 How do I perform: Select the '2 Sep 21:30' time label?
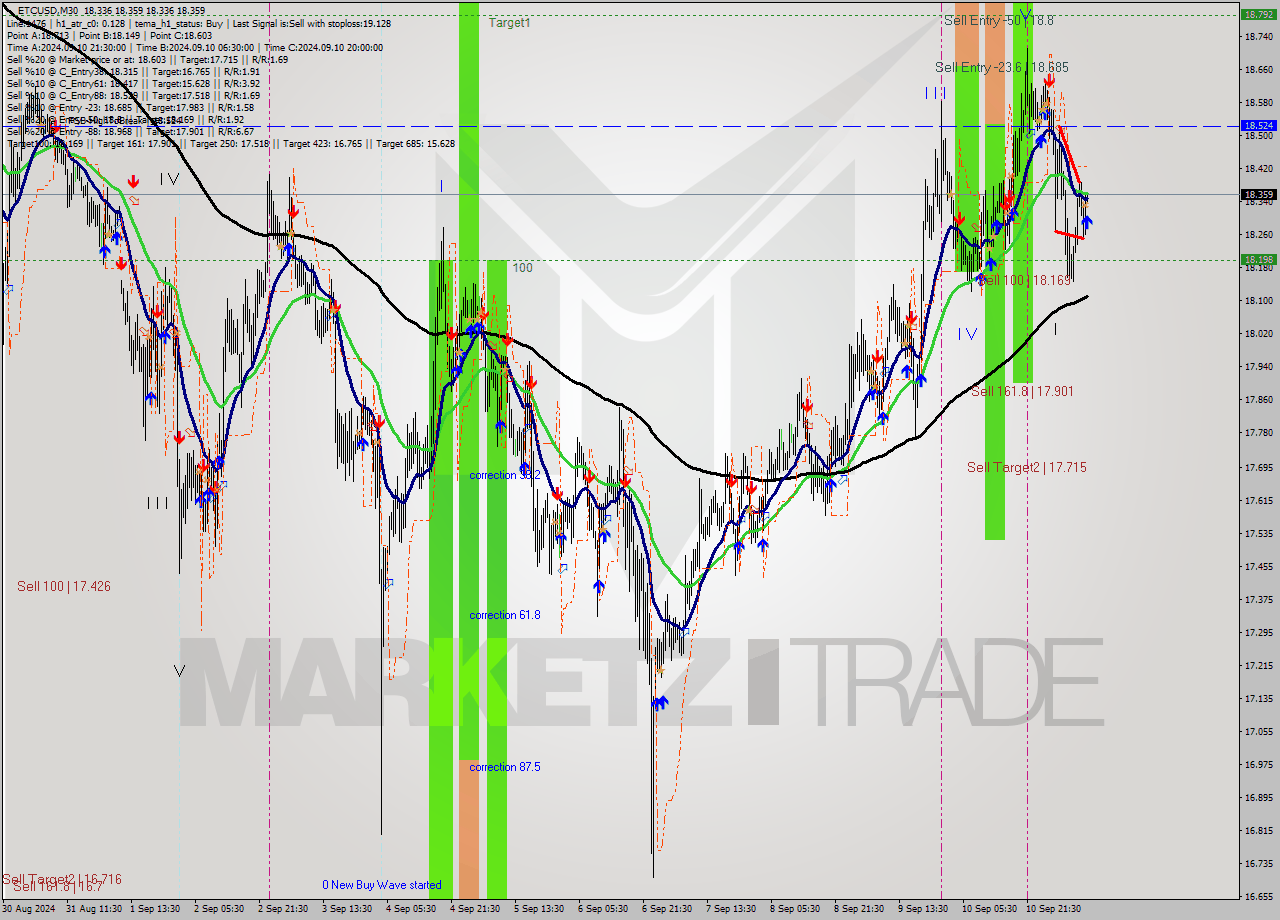pyautogui.click(x=283, y=909)
